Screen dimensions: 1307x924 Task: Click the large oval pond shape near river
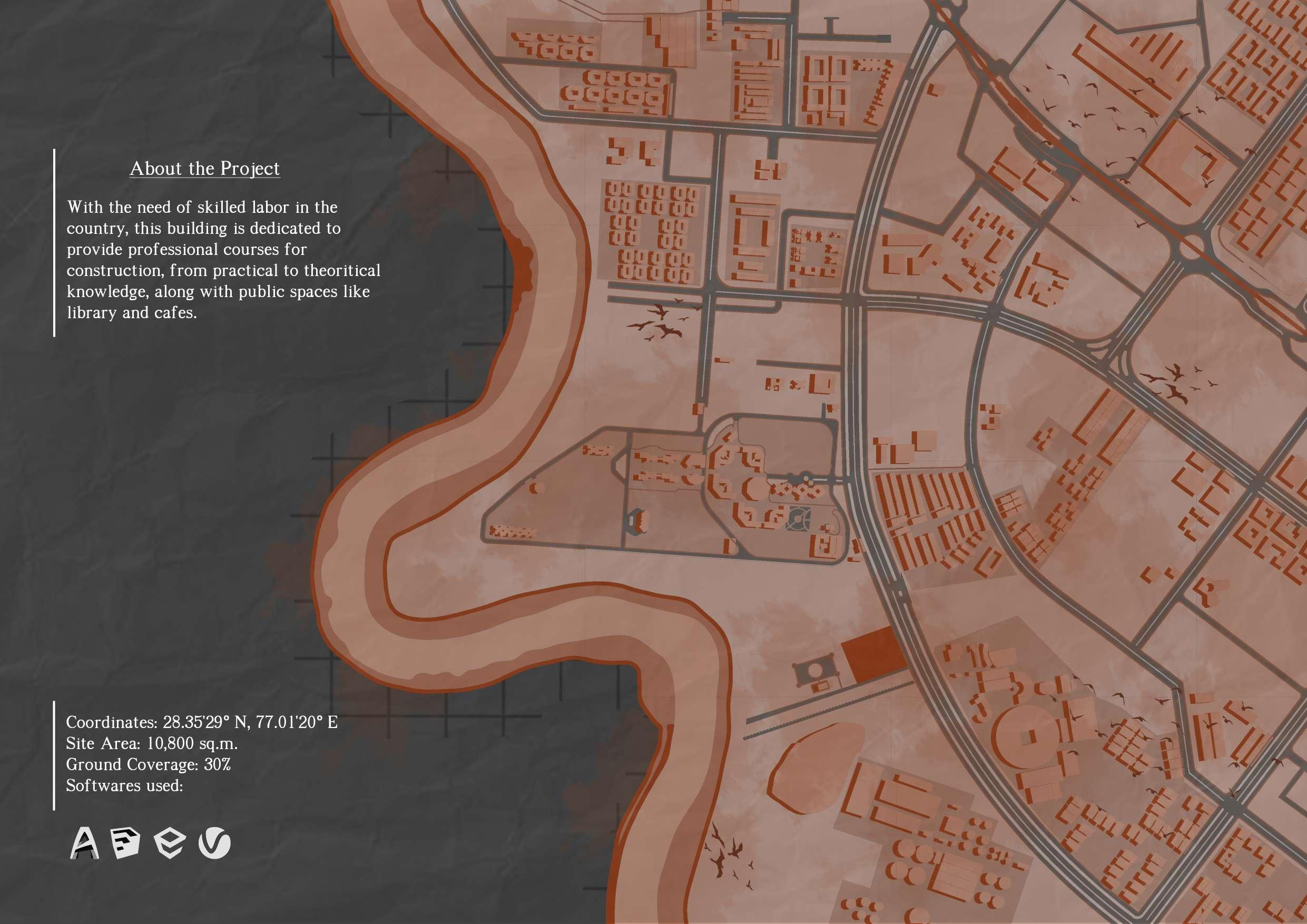click(x=815, y=769)
